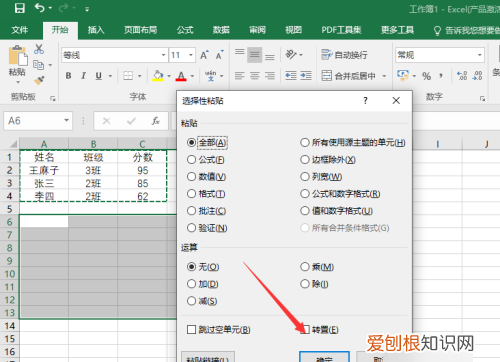This screenshot has width=500, height=362.
Task: Click increase indent icon
Action: pos(306,76)
